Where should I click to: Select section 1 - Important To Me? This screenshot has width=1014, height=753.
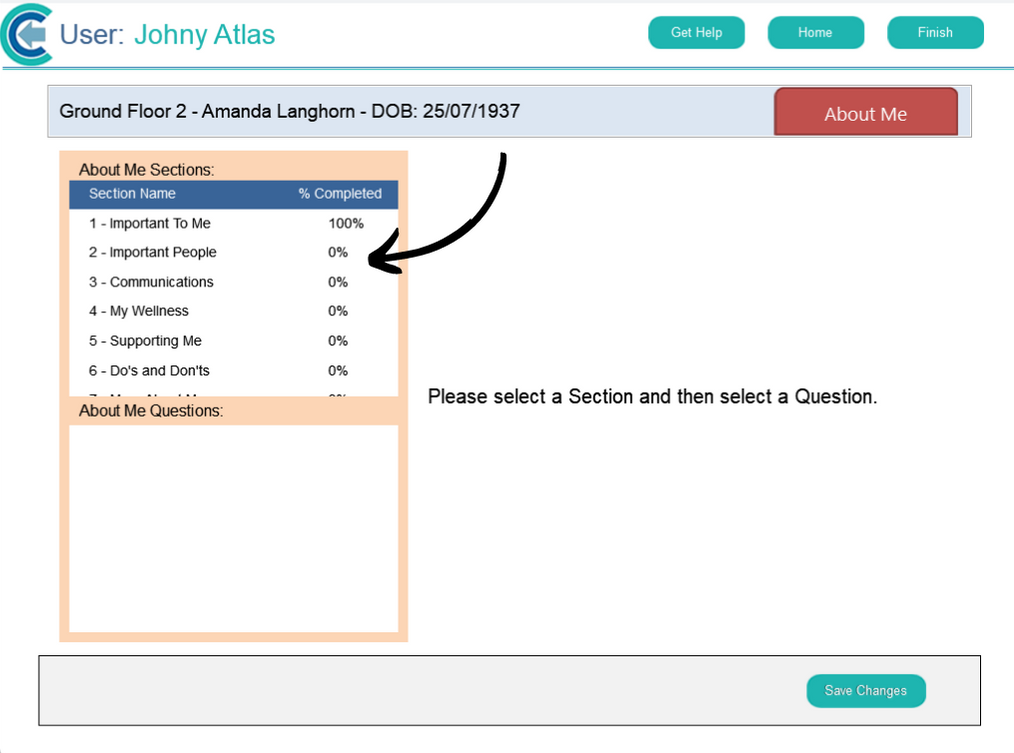click(x=150, y=224)
